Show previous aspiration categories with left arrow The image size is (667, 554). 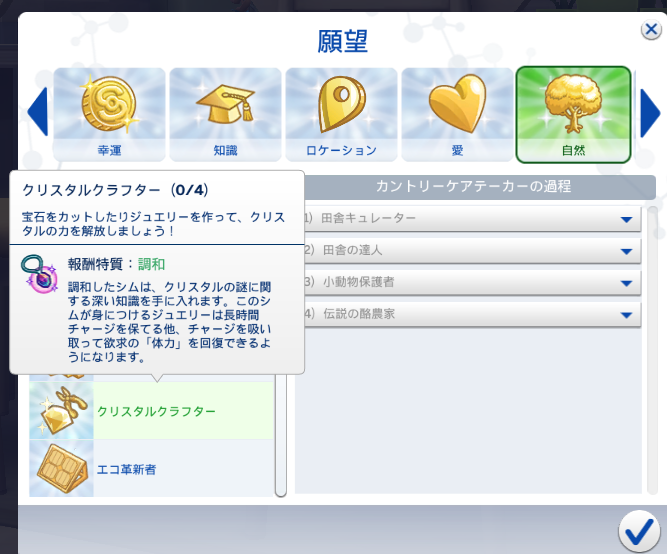click(x=38, y=112)
